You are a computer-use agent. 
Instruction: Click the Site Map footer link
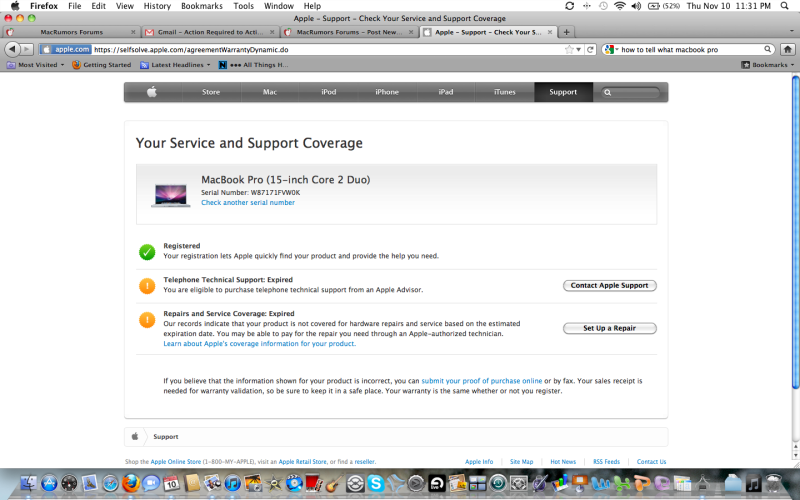(521, 462)
